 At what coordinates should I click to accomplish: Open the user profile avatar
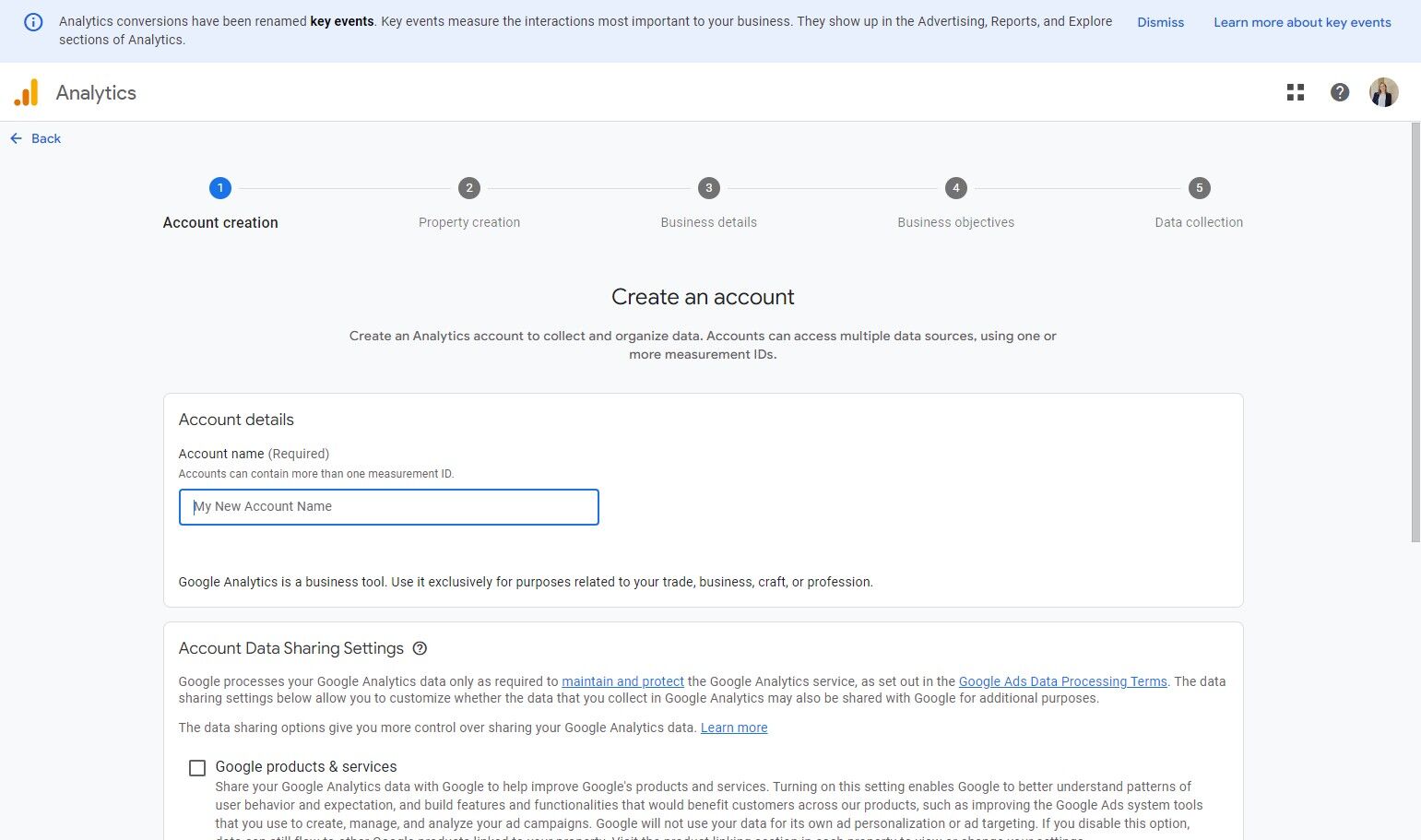(1383, 92)
